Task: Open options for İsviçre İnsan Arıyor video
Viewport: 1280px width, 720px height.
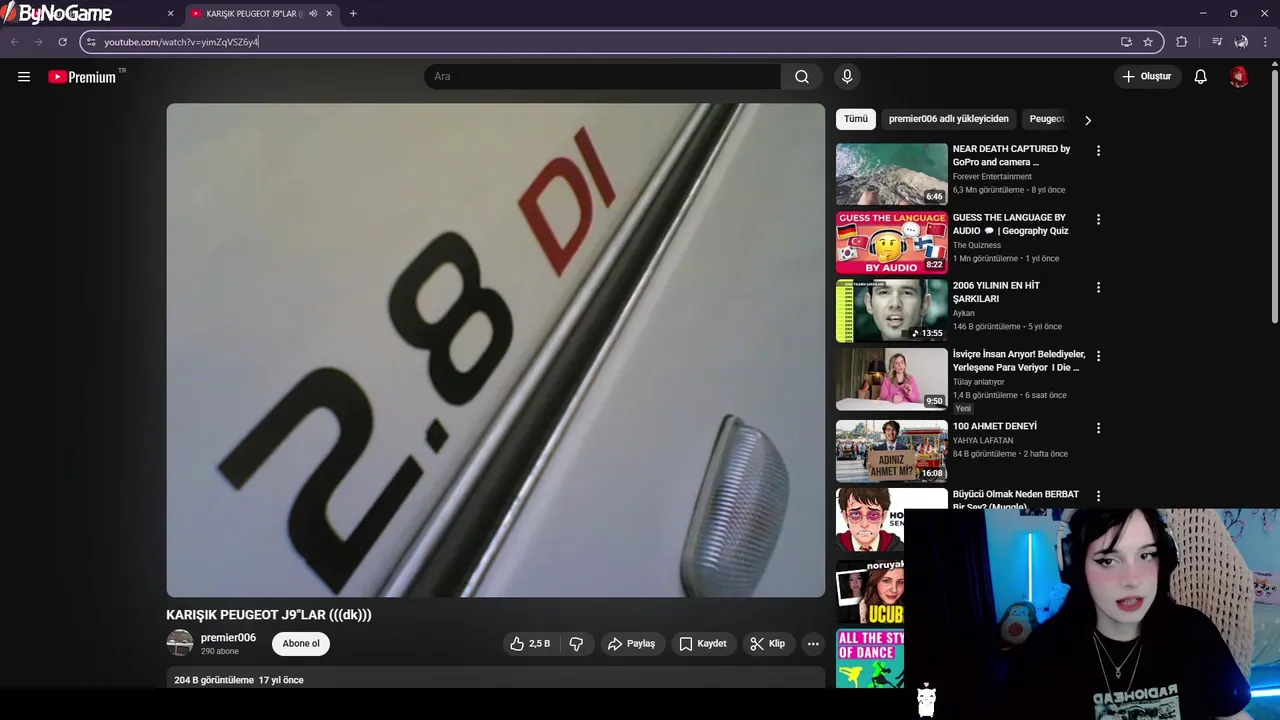Action: point(1098,356)
